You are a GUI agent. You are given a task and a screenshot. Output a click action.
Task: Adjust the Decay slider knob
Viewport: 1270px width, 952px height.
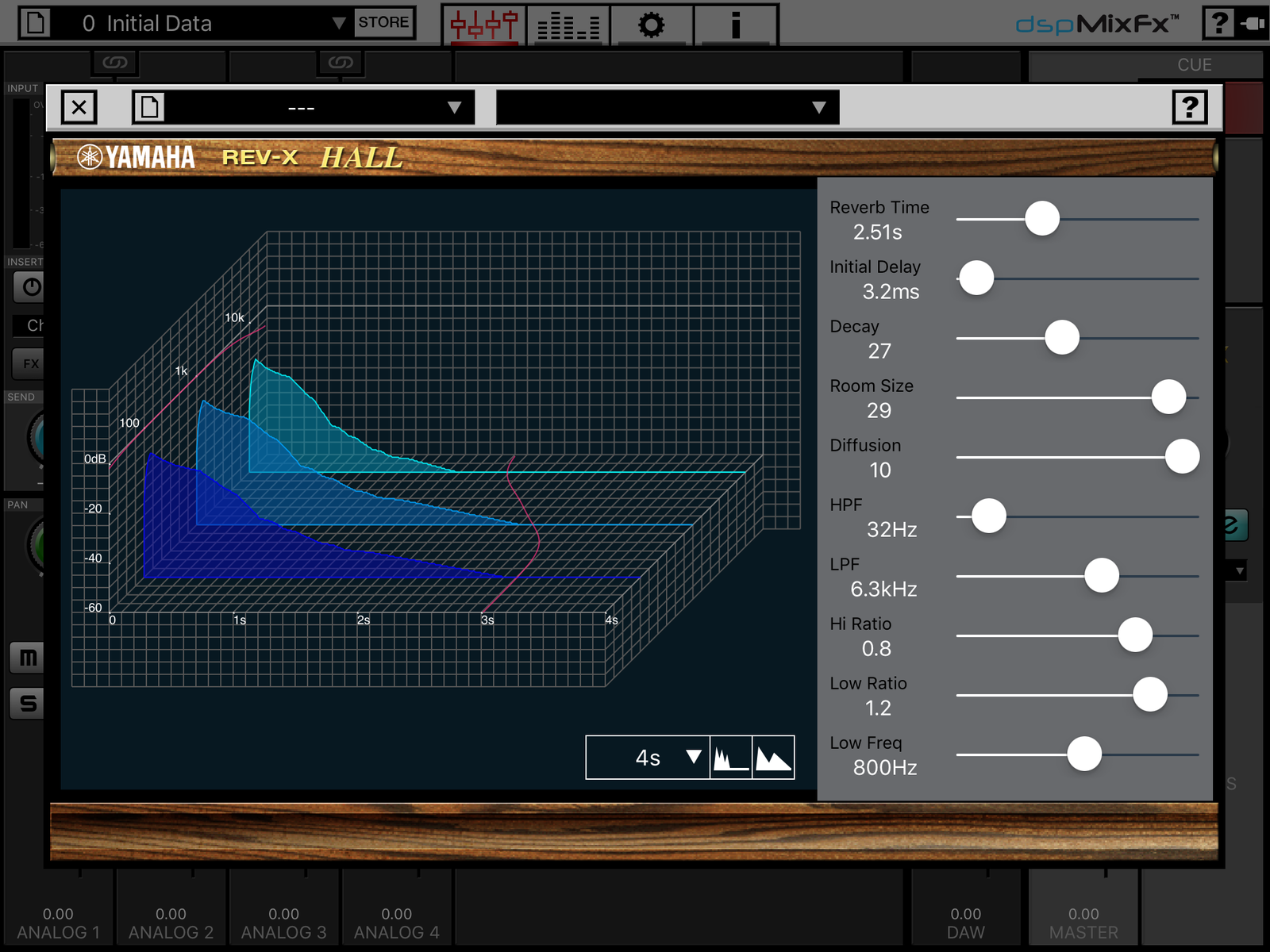[1062, 338]
